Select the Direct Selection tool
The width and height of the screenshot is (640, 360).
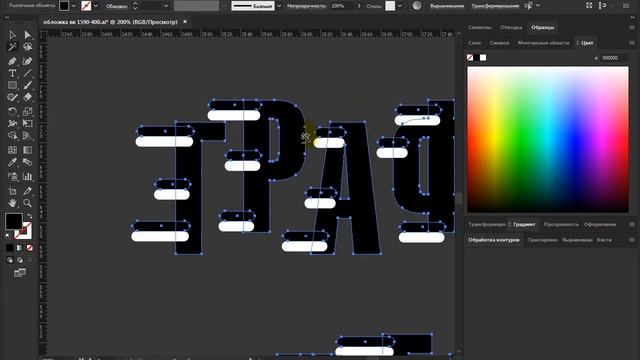tap(27, 35)
